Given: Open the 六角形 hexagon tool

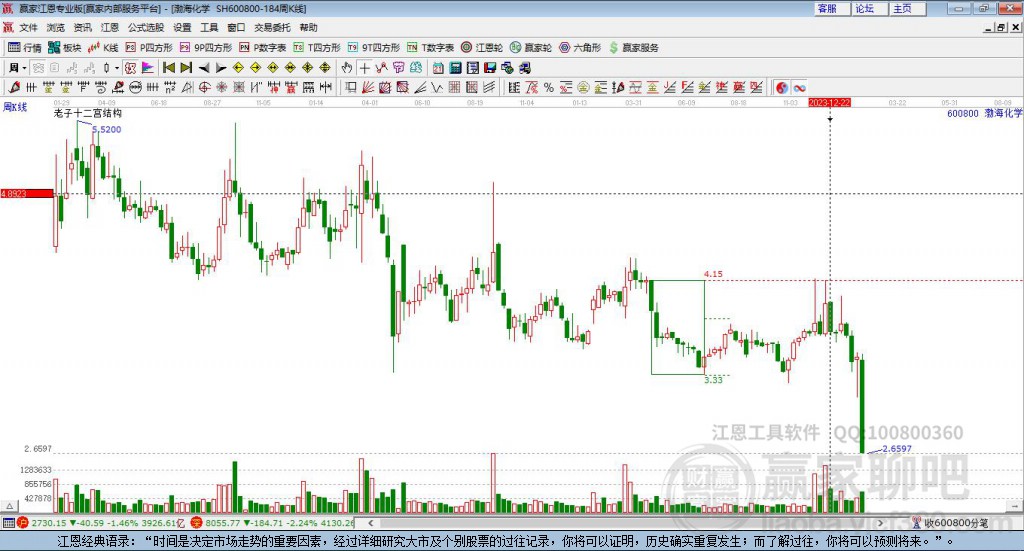Looking at the screenshot, I should [580, 48].
